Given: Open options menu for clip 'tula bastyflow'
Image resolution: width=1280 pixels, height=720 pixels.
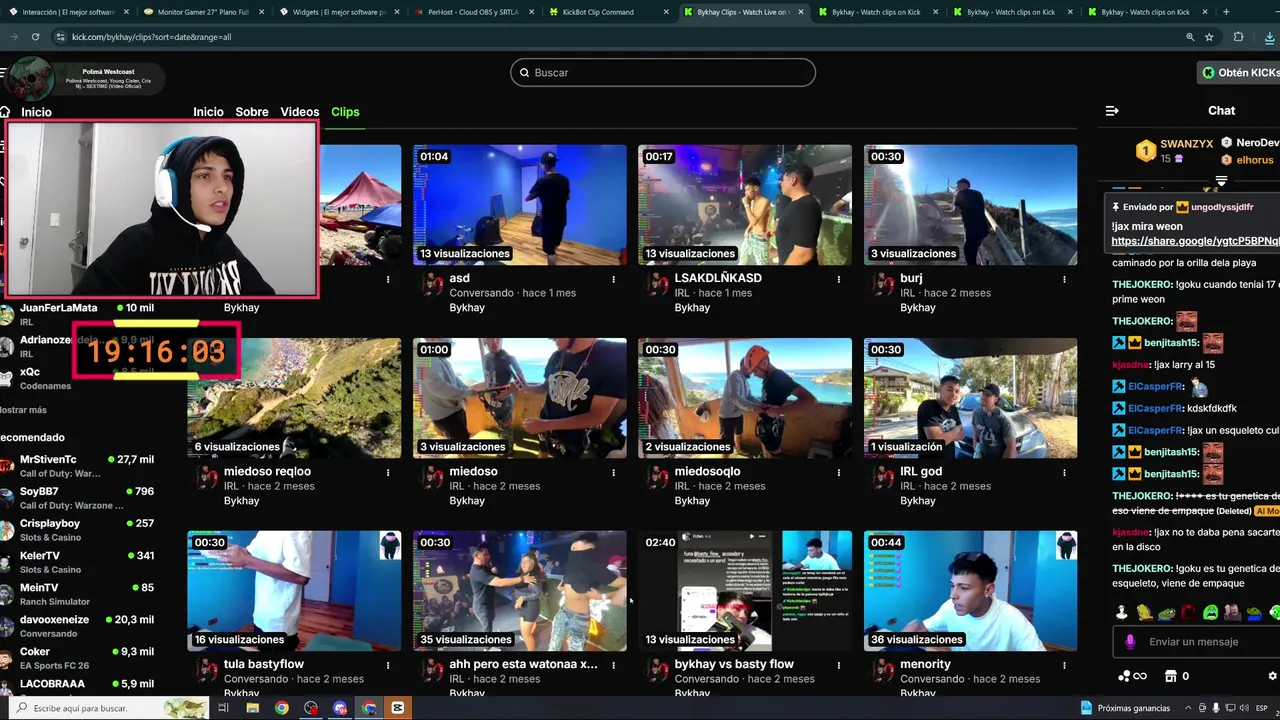Looking at the screenshot, I should (x=388, y=665).
